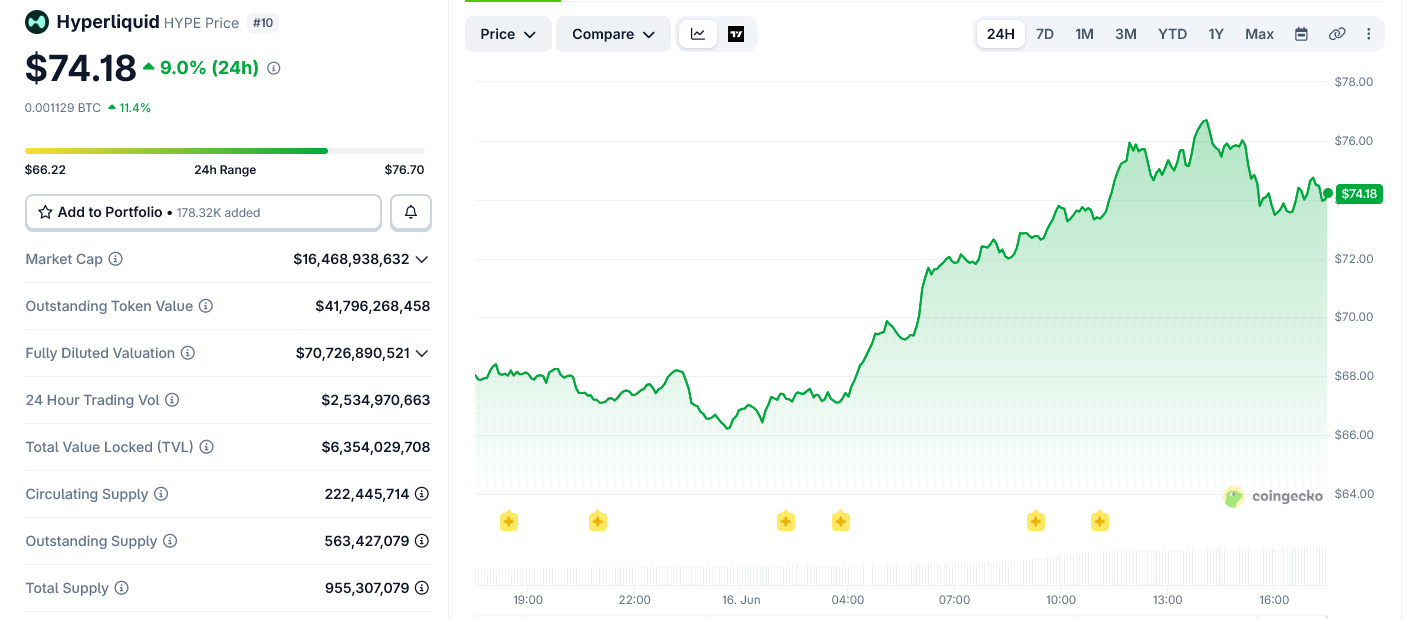Click the $74.18 current price label on chart

[1359, 194]
